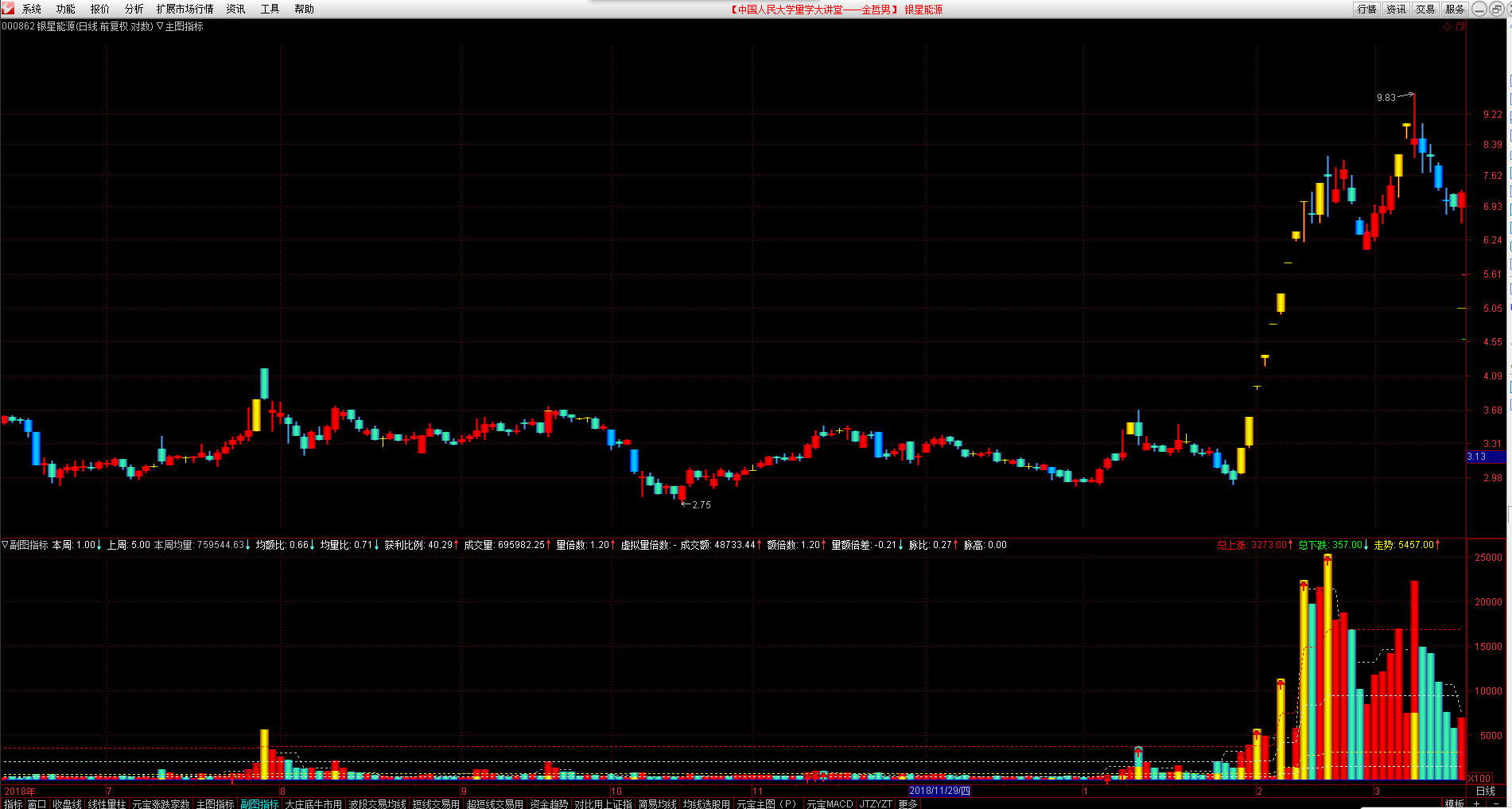Switch to bottom 副图指标 tab
Image resolution: width=1512 pixels, height=809 pixels.
(260, 803)
